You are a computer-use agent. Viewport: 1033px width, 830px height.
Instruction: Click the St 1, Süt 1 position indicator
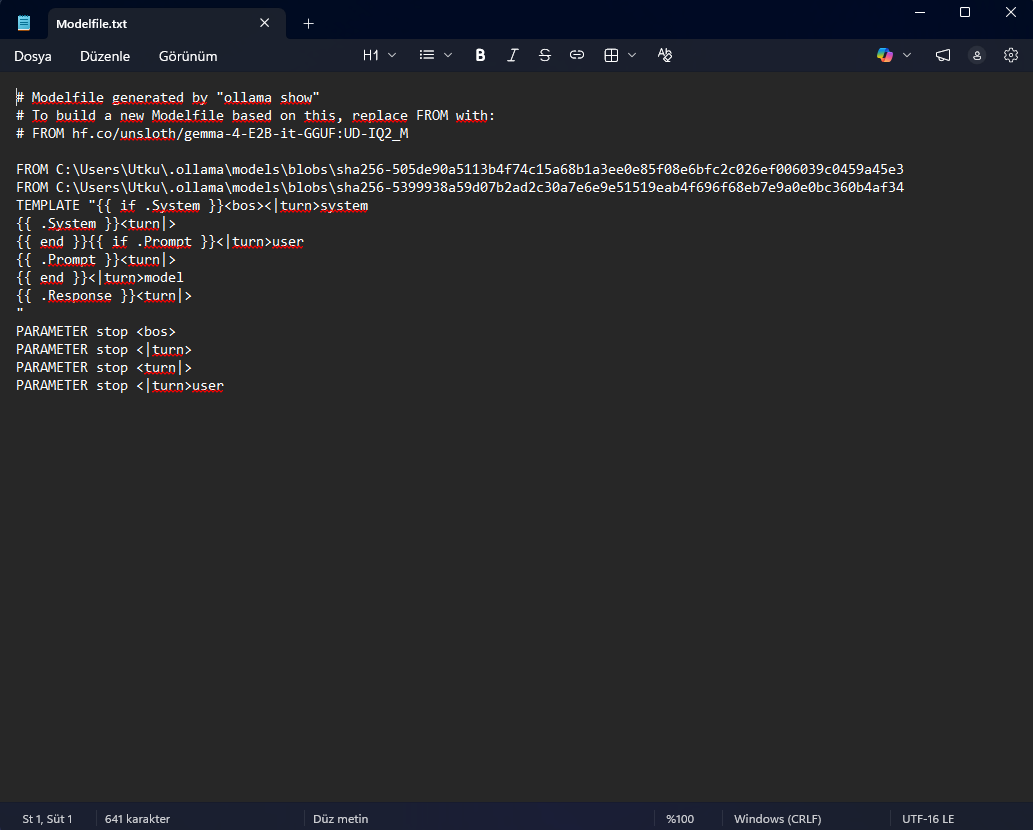tap(47, 819)
